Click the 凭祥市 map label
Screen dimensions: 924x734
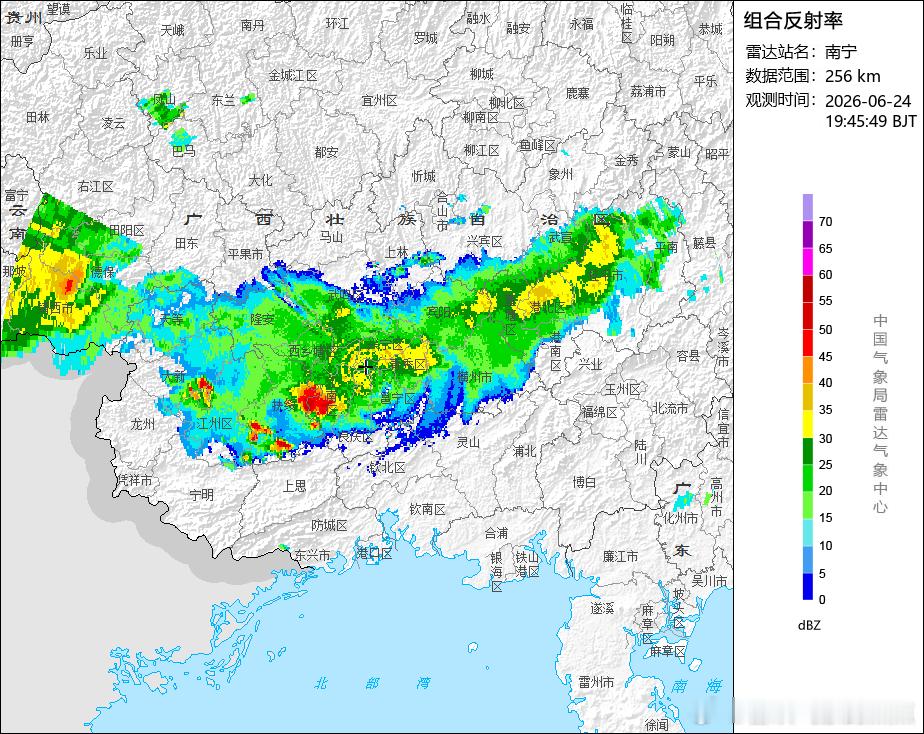134,481
